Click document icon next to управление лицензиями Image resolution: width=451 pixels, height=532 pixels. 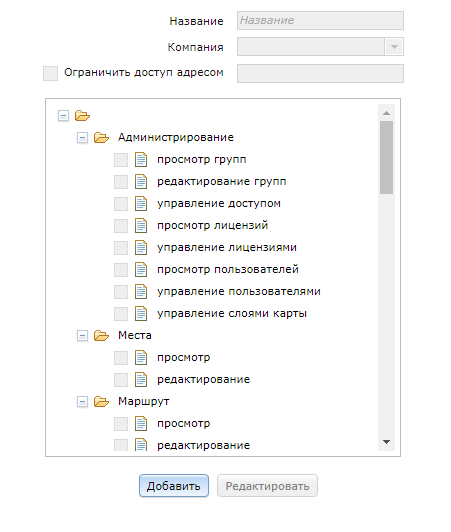pyautogui.click(x=141, y=248)
